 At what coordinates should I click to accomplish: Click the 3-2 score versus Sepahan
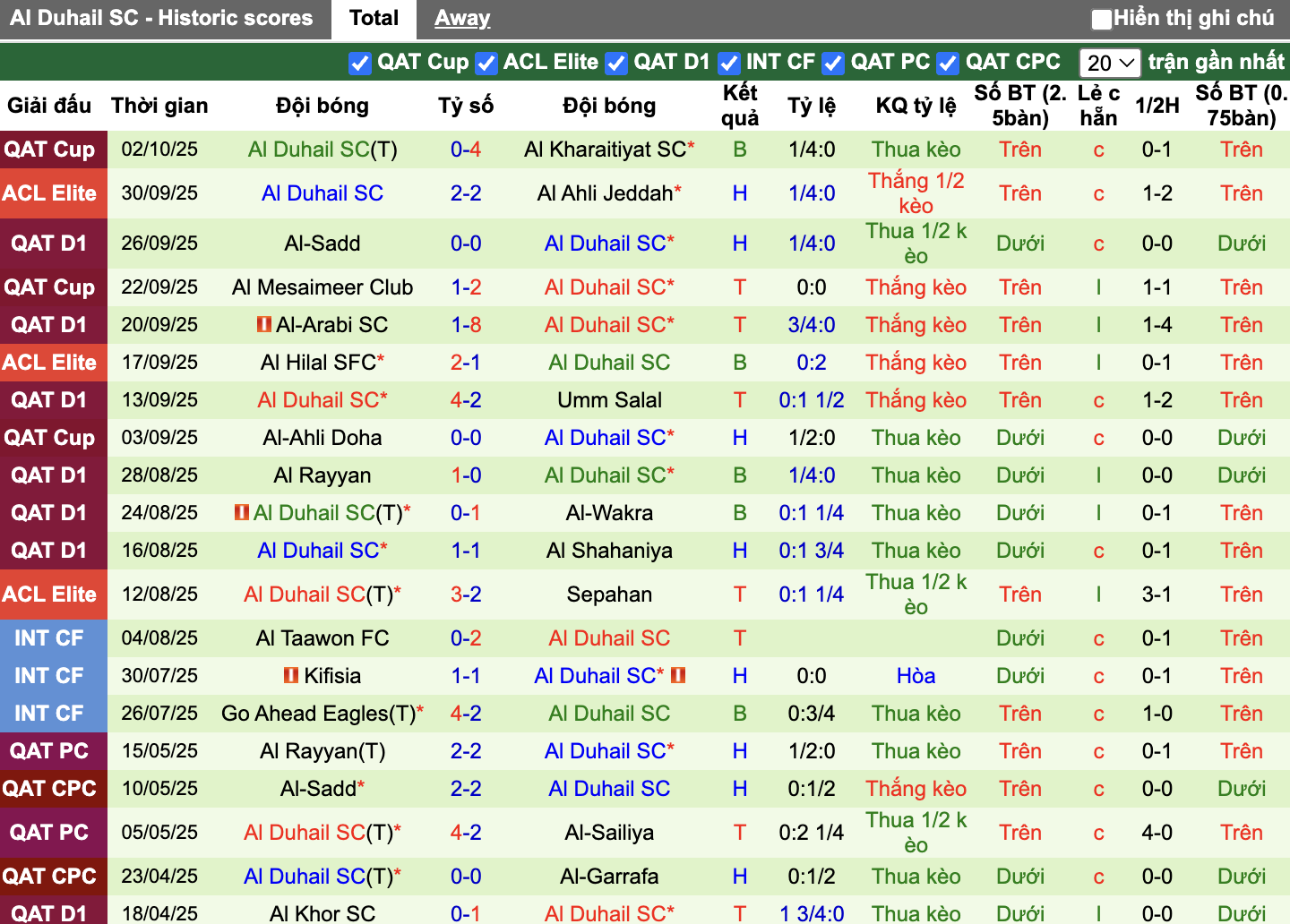[466, 595]
